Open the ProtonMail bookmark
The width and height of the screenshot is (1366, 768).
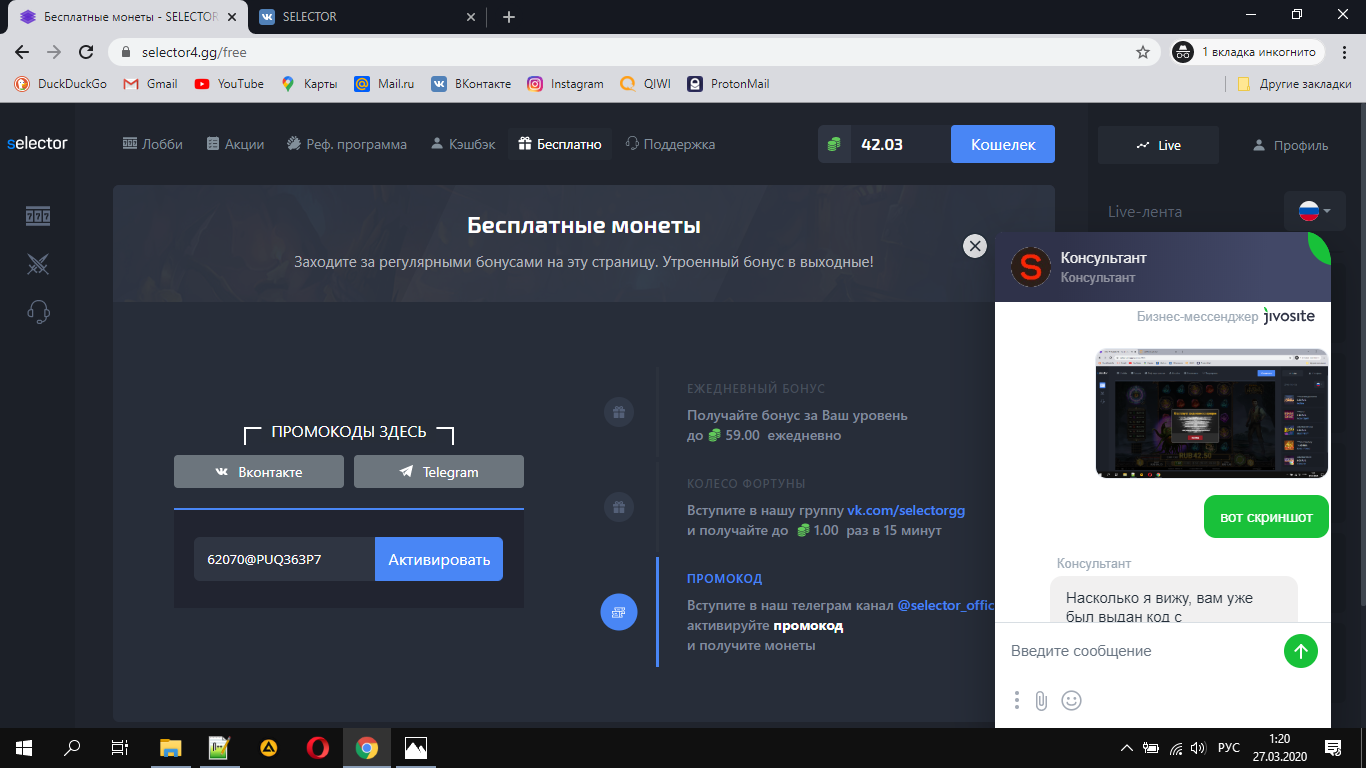(x=728, y=84)
